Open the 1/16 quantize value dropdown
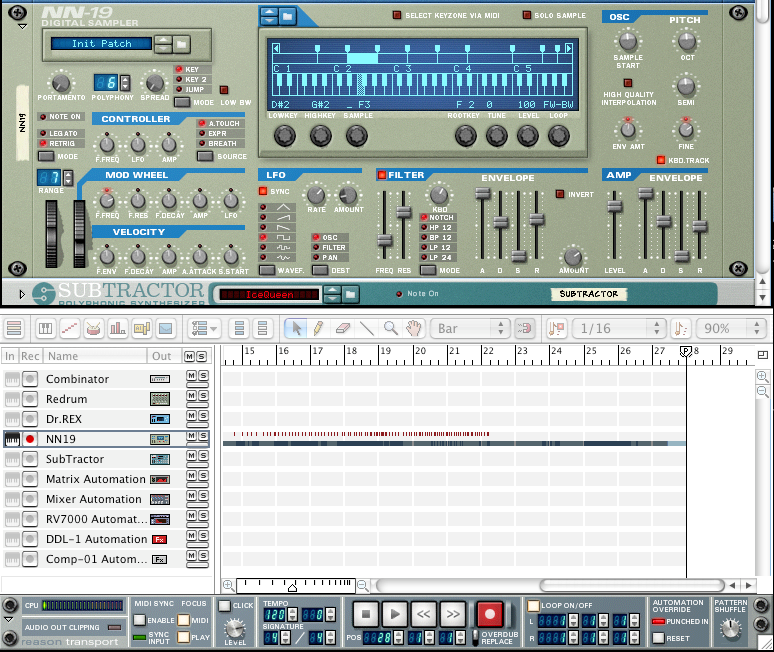 tap(619, 328)
